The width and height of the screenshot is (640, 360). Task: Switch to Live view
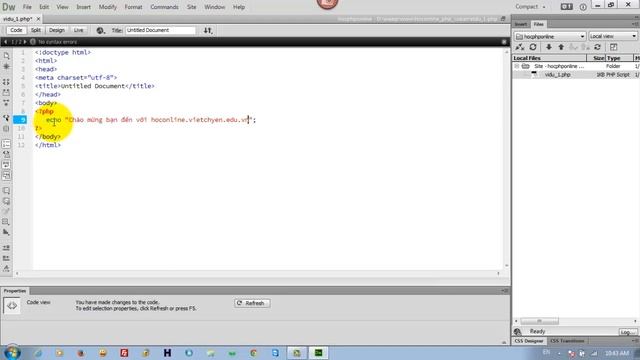[x=78, y=30]
